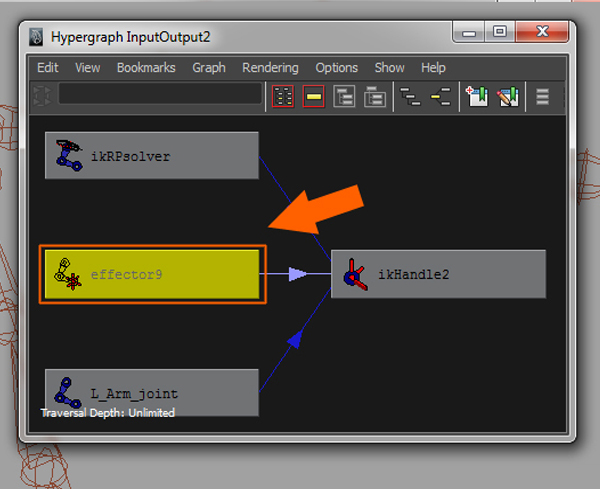The width and height of the screenshot is (600, 489).
Task: Click the frame hierarchy toolbar icon
Action: [344, 96]
